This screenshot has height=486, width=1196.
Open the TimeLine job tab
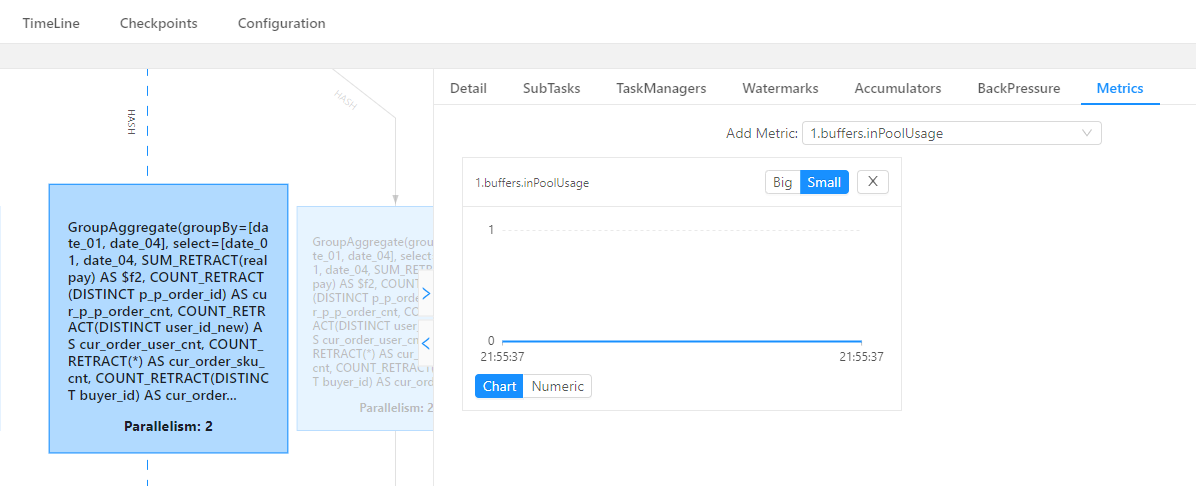point(51,23)
